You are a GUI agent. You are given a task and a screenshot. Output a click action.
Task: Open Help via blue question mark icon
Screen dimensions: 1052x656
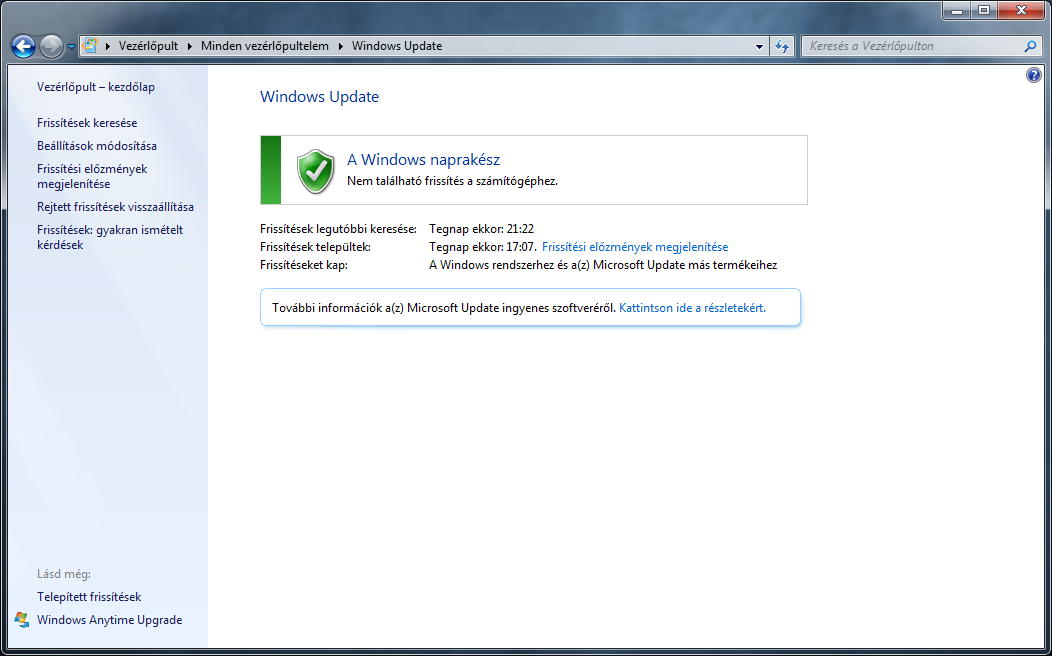(x=1034, y=75)
